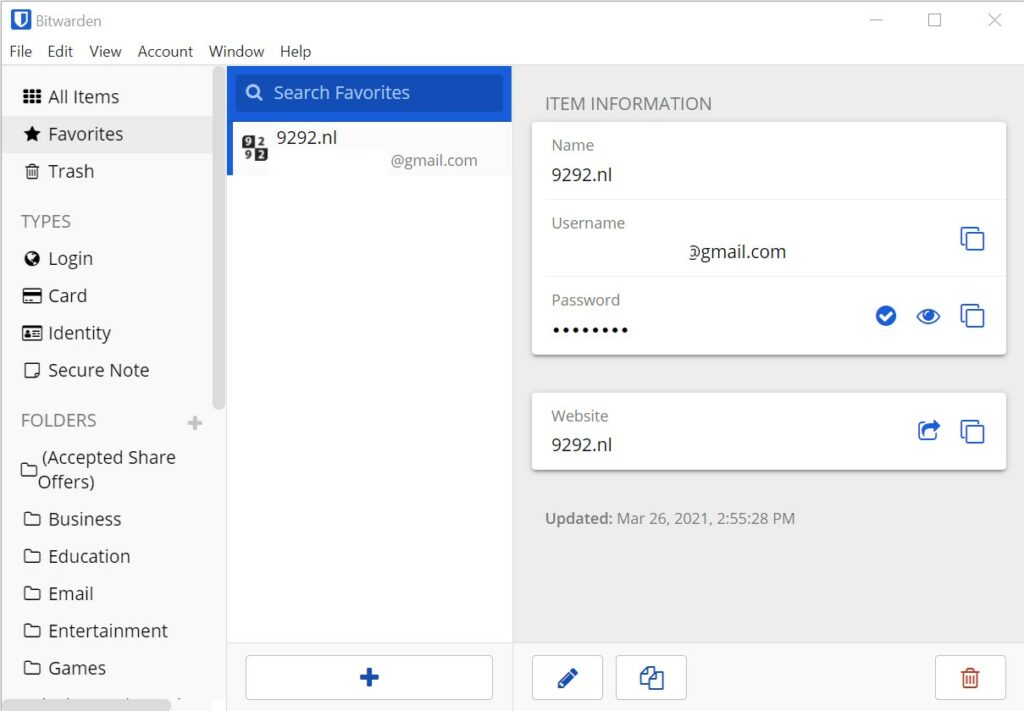1024x711 pixels.
Task: Delete the item with the trash button
Action: click(970, 677)
